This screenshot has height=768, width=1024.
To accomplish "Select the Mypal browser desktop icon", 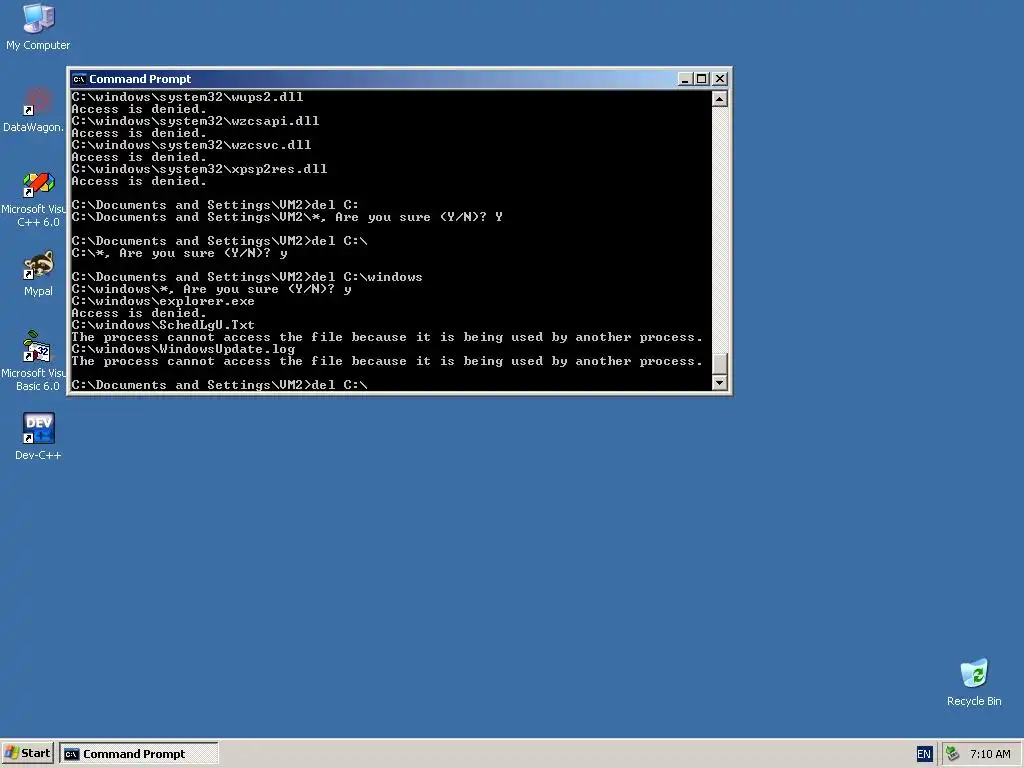I will click(38, 274).
